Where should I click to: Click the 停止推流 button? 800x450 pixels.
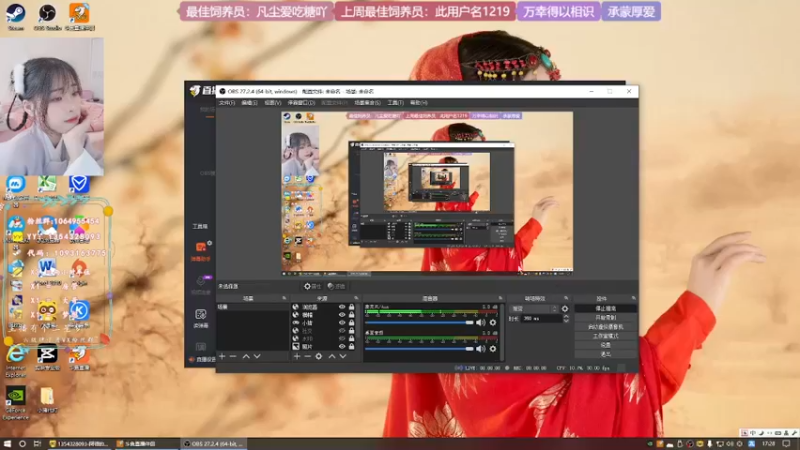pyautogui.click(x=606, y=308)
